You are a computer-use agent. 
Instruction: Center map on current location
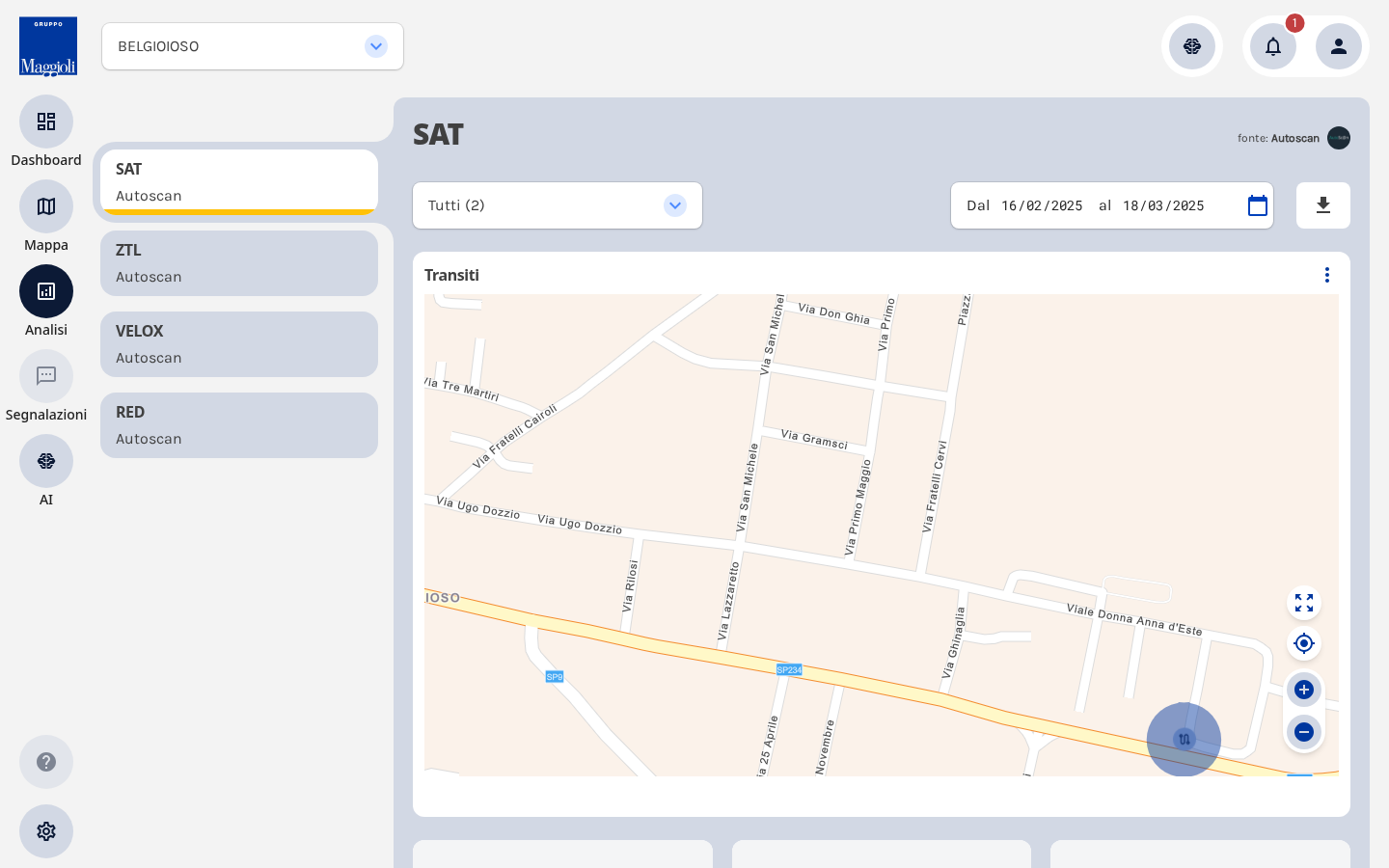(1304, 643)
